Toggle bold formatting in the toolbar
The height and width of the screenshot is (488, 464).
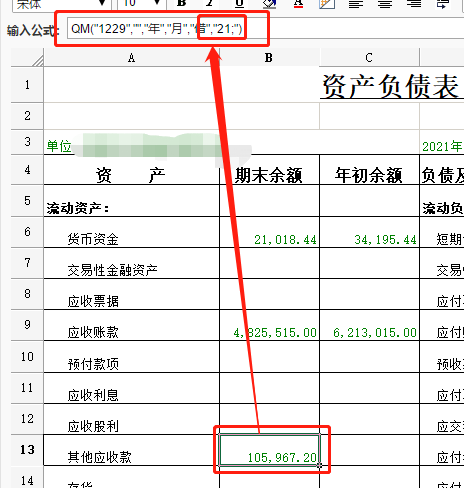coord(181,3)
